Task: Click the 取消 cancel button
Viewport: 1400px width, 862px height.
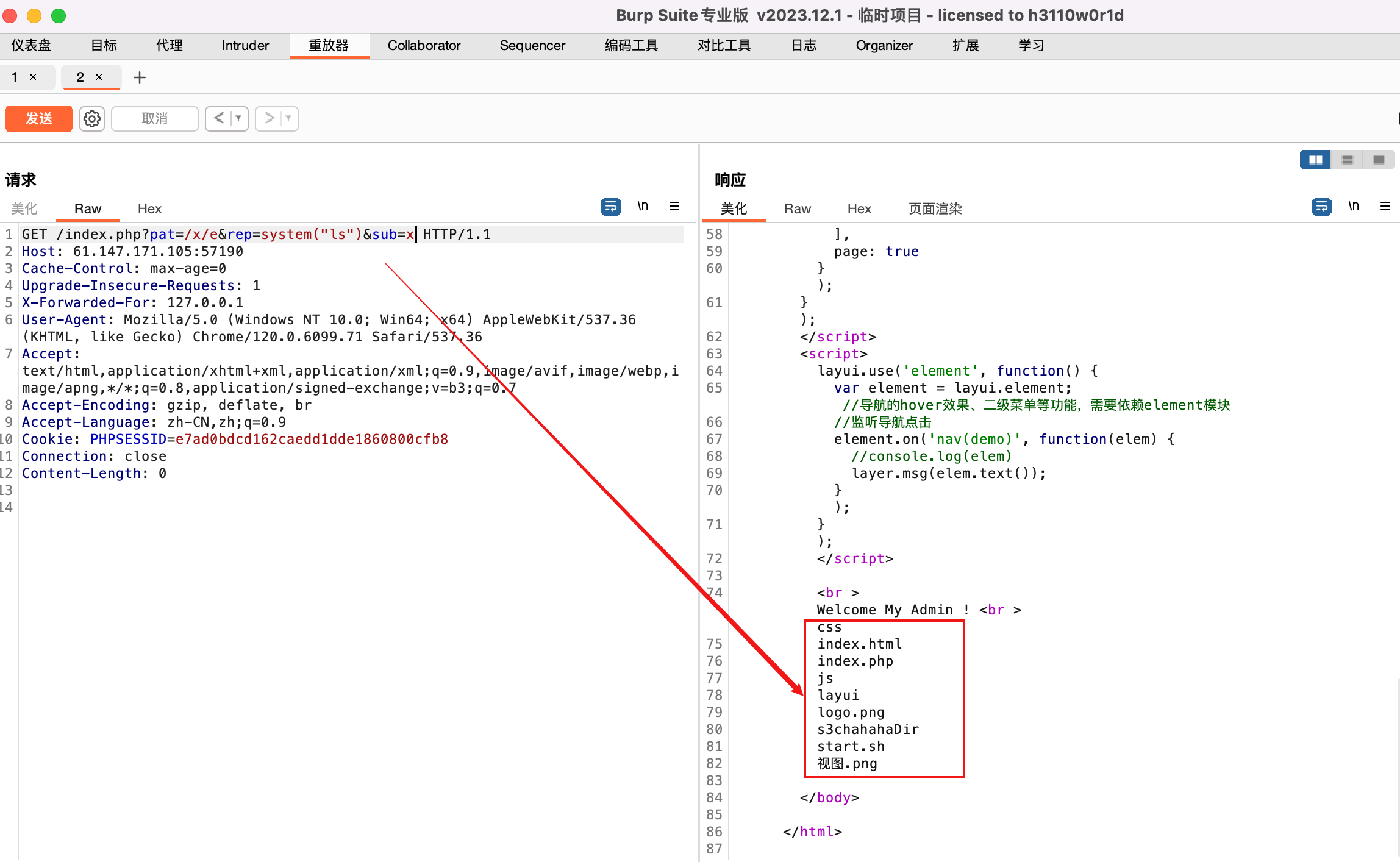Action: coord(154,118)
